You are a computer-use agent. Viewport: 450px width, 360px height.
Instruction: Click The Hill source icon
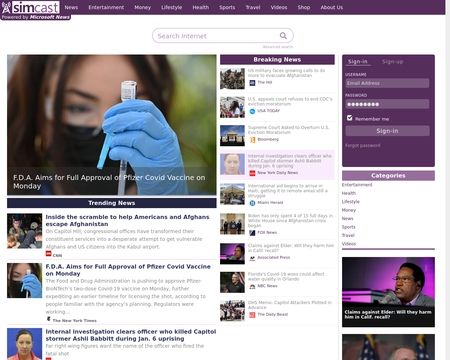tap(252, 82)
